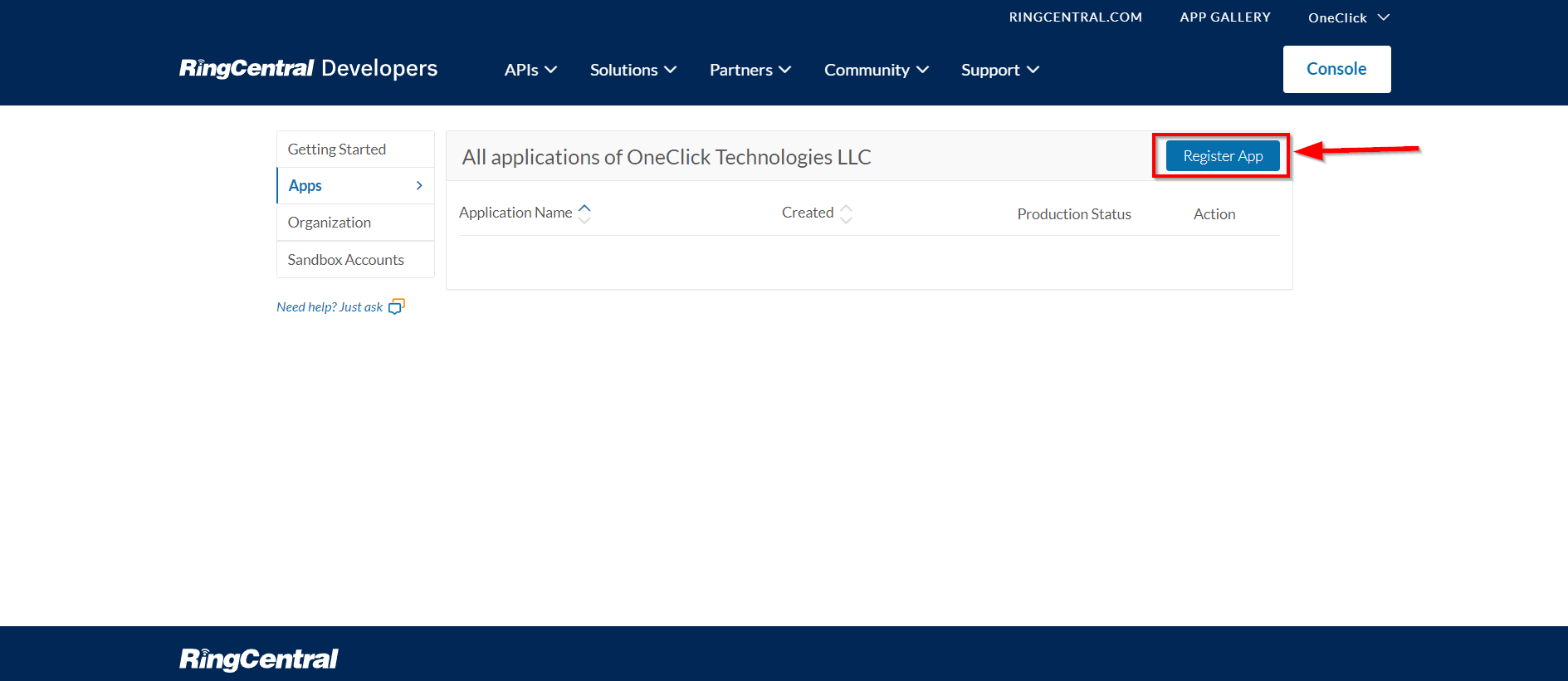Open the APP GALLERY link
The height and width of the screenshot is (681, 1568).
pyautogui.click(x=1225, y=17)
